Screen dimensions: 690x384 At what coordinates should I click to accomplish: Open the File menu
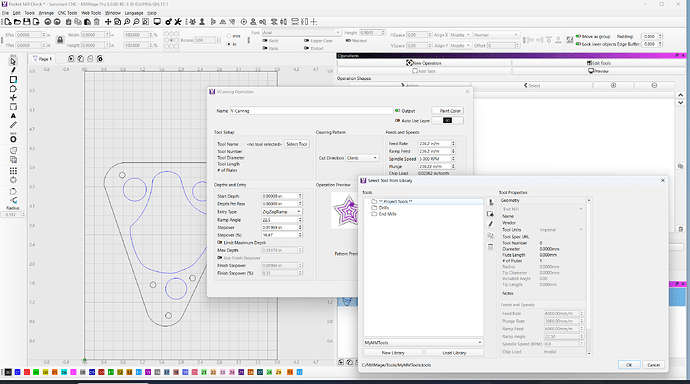(x=5, y=13)
